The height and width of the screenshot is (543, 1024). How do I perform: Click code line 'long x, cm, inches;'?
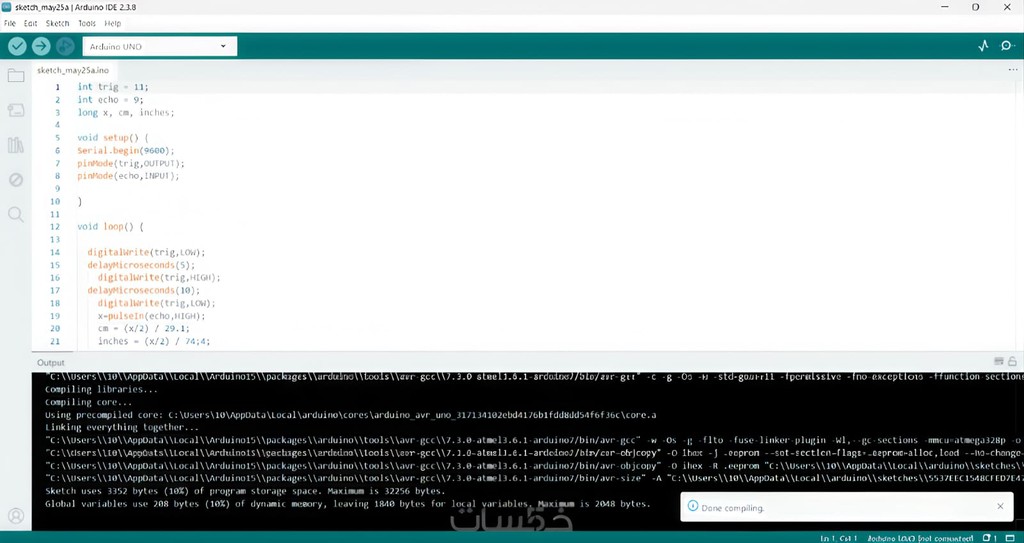tap(126, 112)
